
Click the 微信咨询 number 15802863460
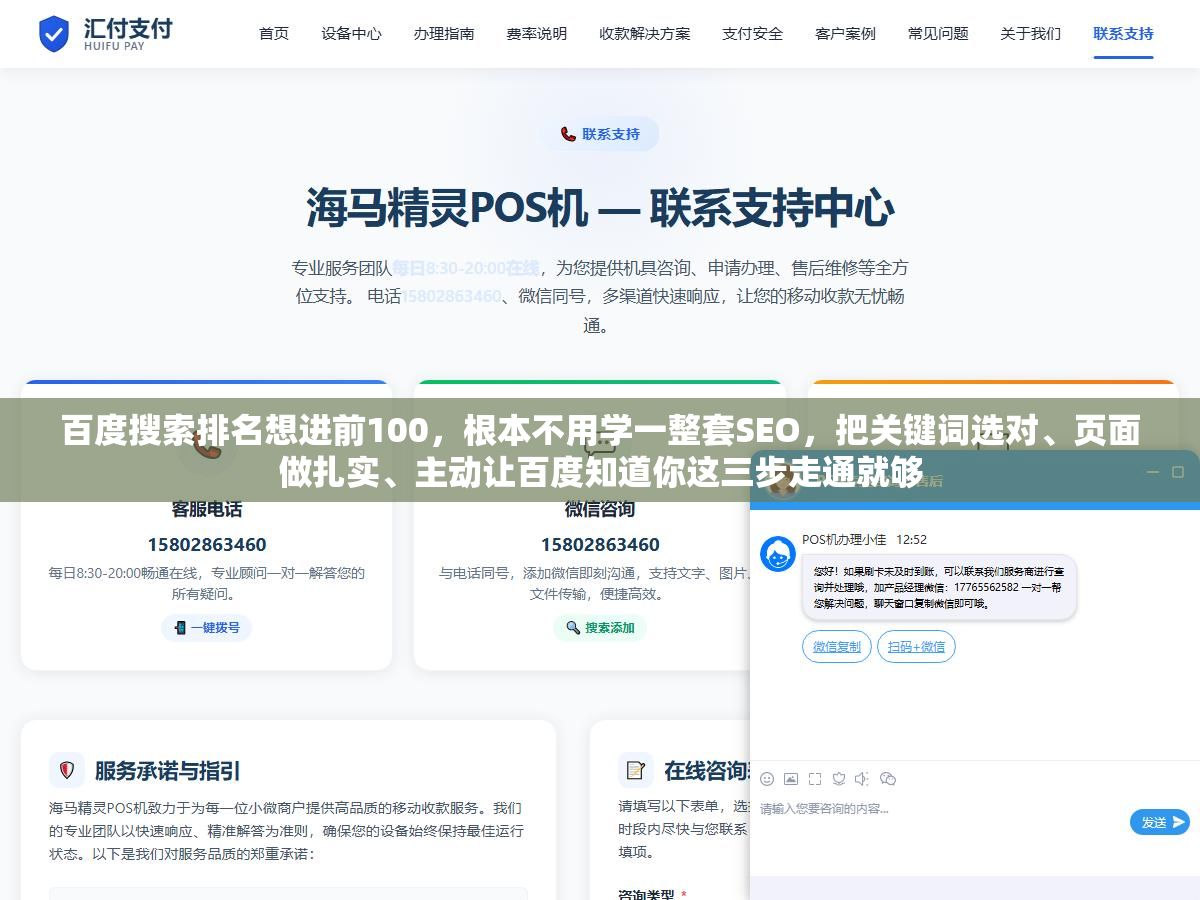(x=600, y=545)
